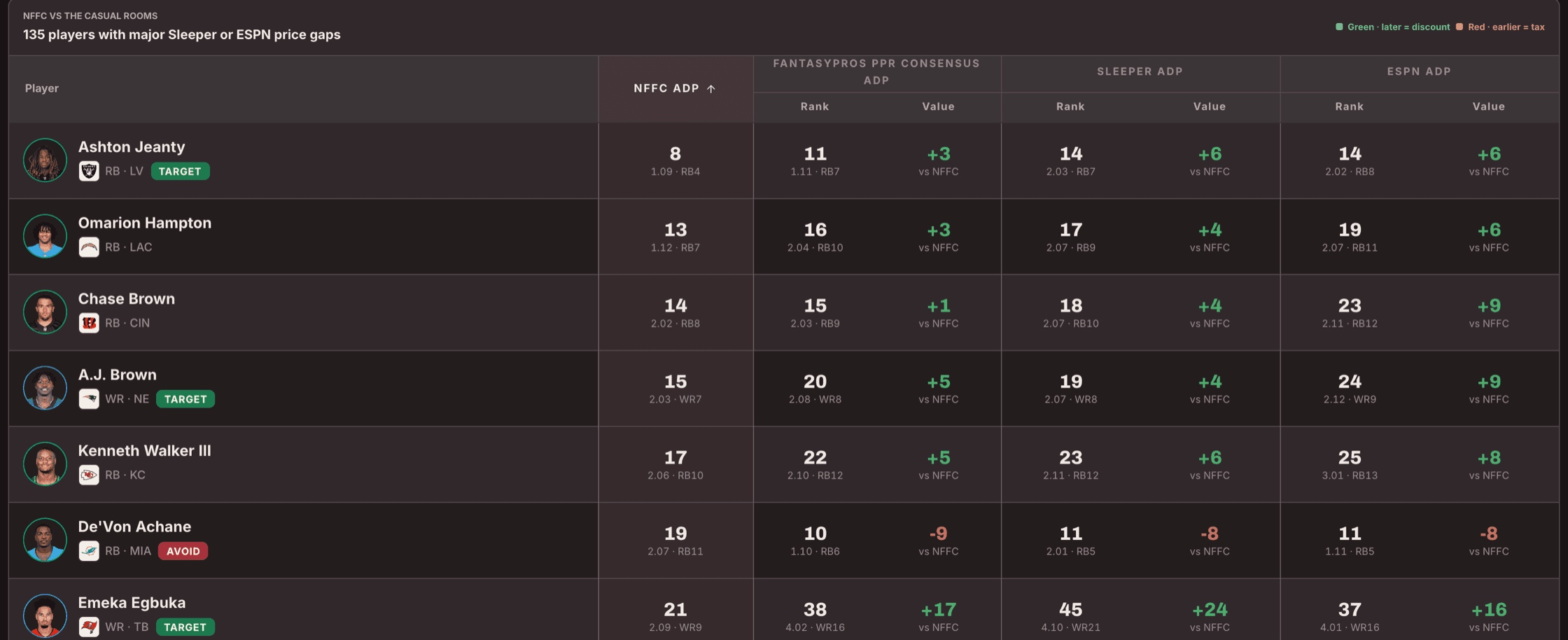Viewport: 1568px width, 640px height.
Task: Click Kenneth Walker III's +8 ESPN value
Action: pos(1488,458)
